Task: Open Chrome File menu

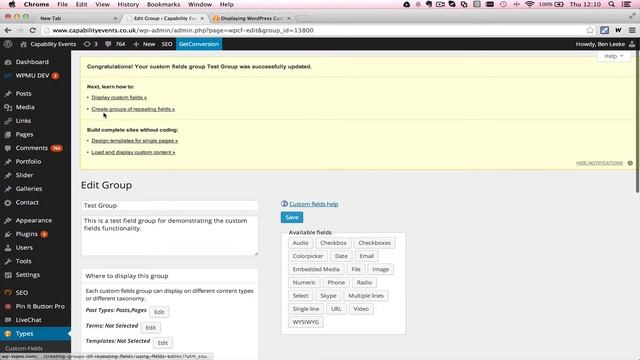Action: (62, 4)
